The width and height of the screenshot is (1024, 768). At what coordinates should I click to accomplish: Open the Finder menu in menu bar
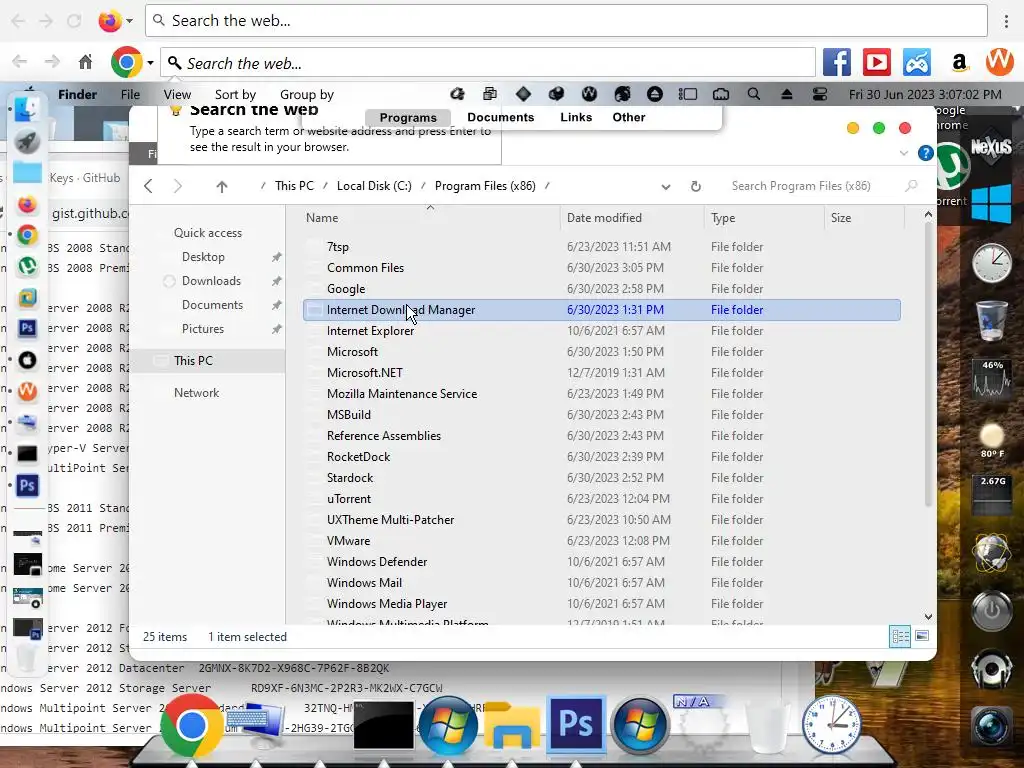pos(77,94)
